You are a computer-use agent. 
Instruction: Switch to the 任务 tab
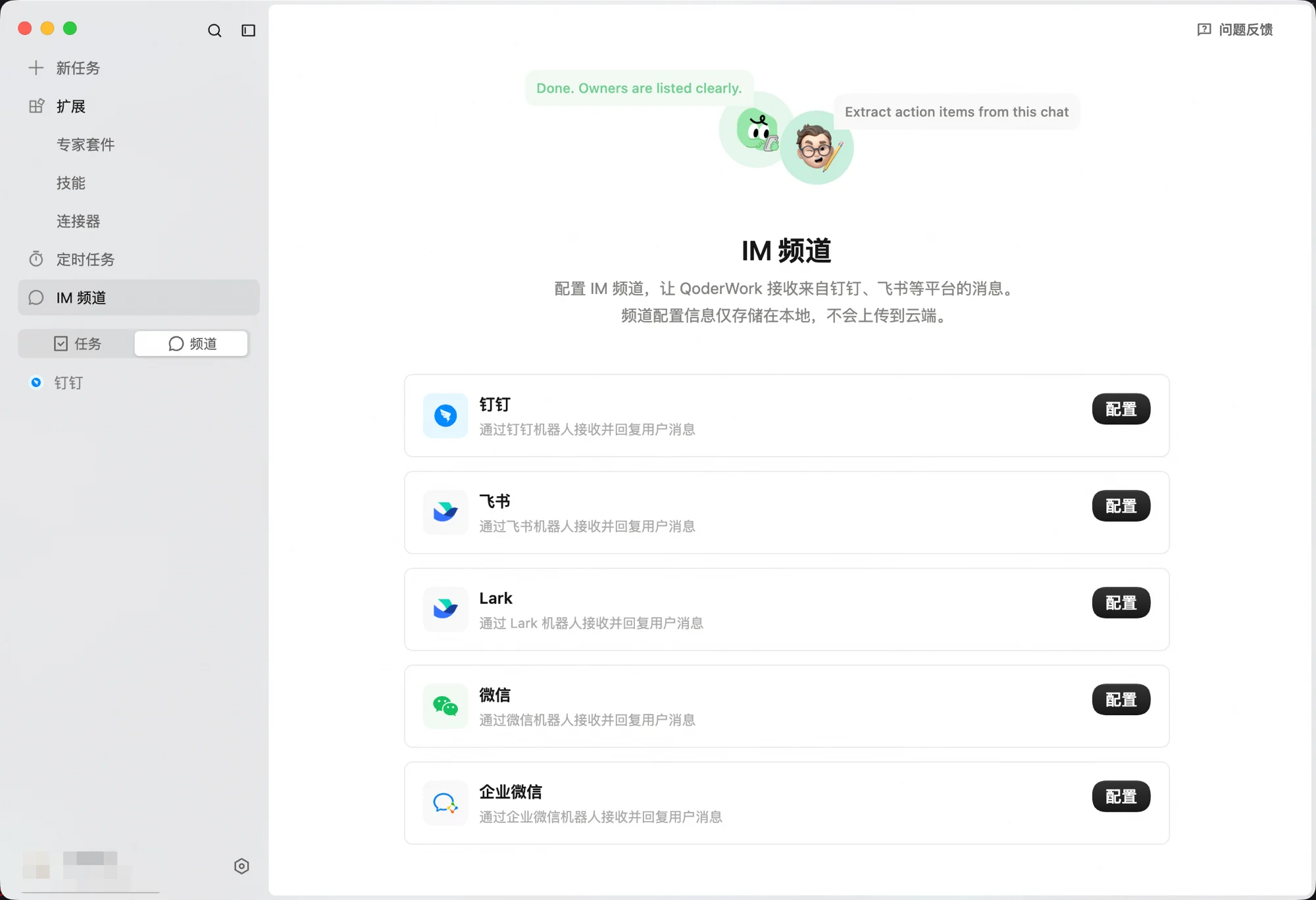pyautogui.click(x=77, y=343)
